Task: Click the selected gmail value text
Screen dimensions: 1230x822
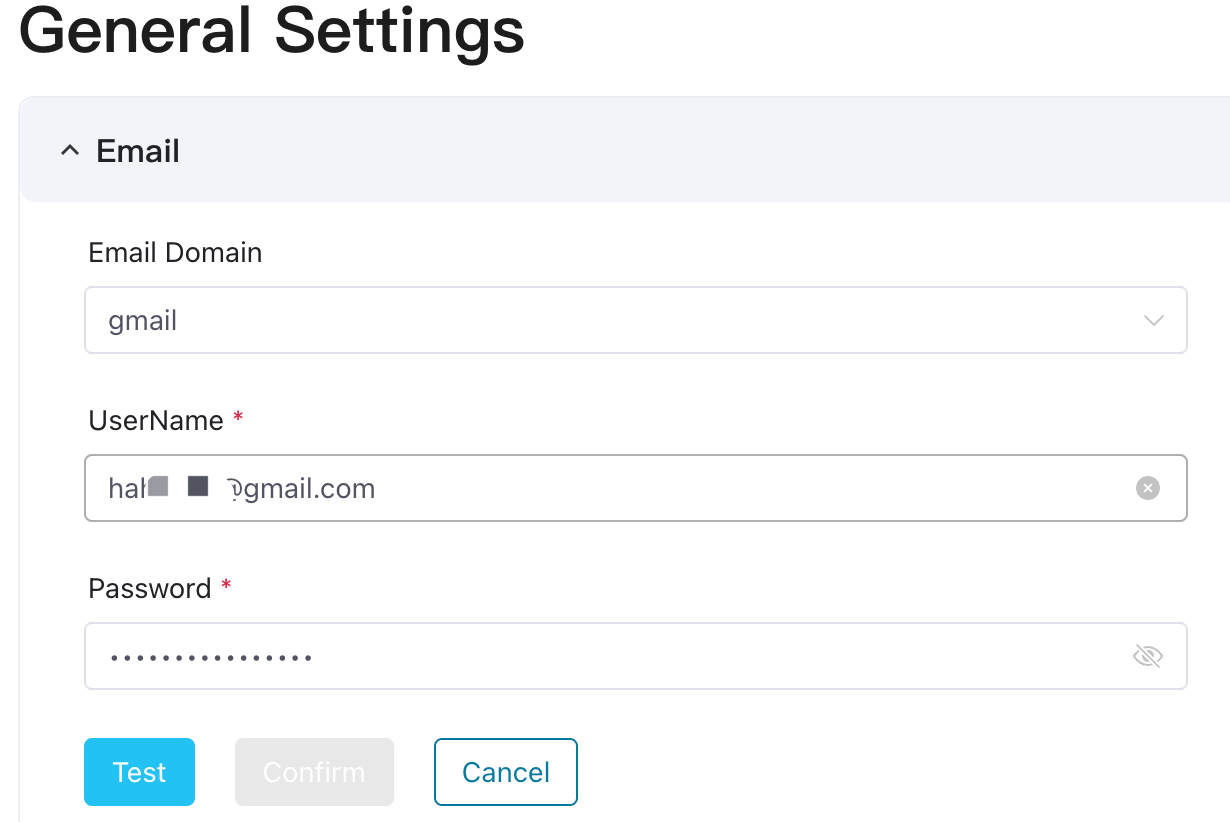Action: click(x=143, y=321)
